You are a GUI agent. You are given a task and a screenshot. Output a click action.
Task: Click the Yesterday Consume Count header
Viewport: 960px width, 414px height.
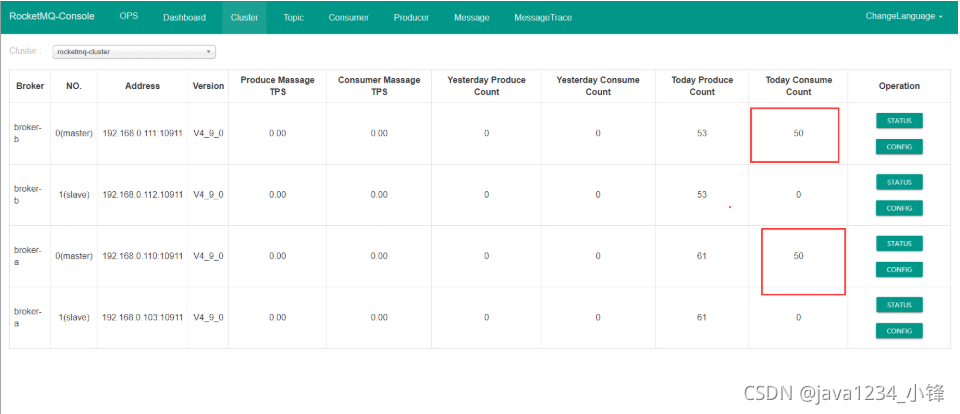(598, 86)
